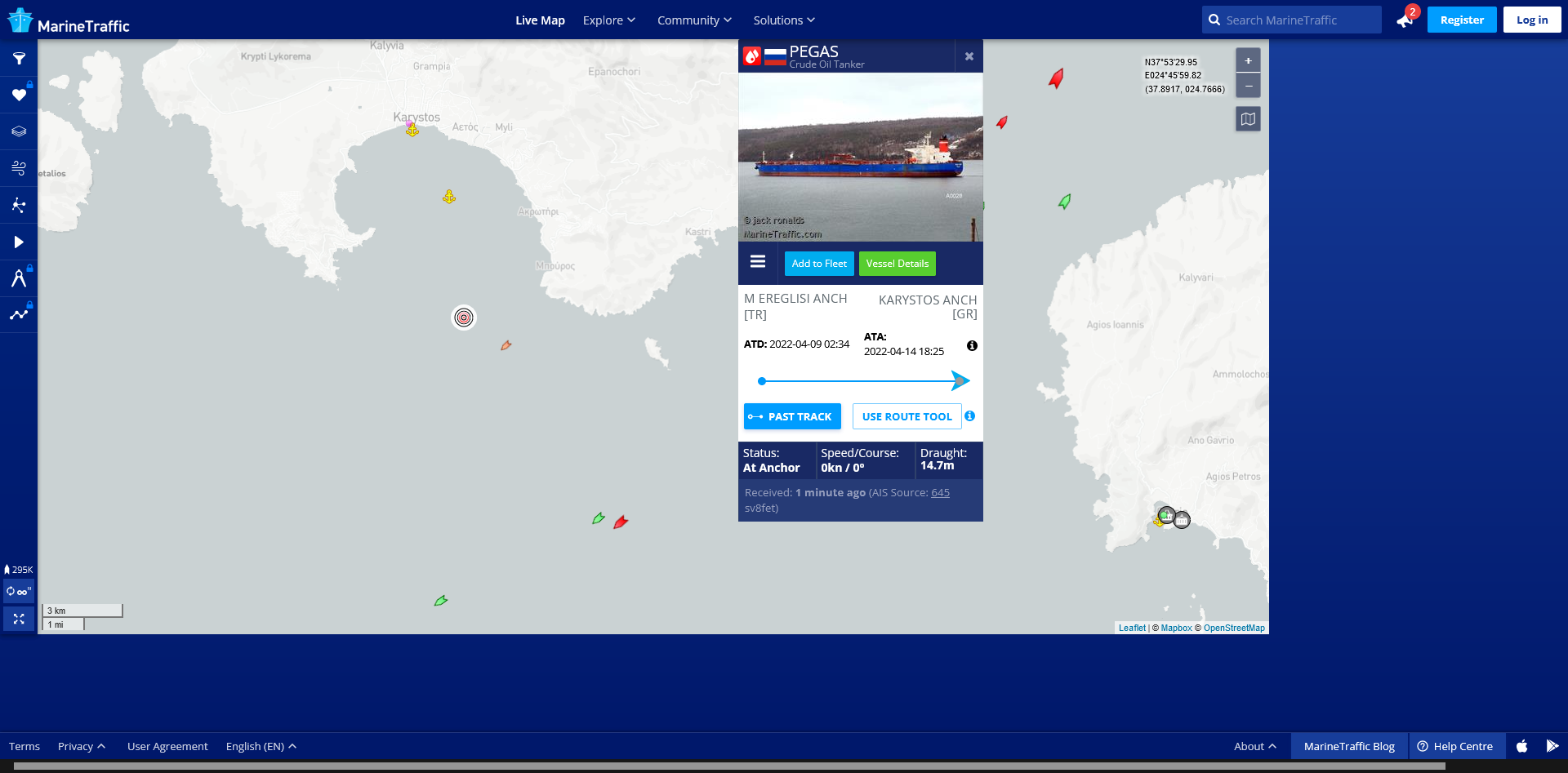Toggle fullscreen map with the expand icon
Image resolution: width=1568 pixels, height=773 pixels.
19,620
